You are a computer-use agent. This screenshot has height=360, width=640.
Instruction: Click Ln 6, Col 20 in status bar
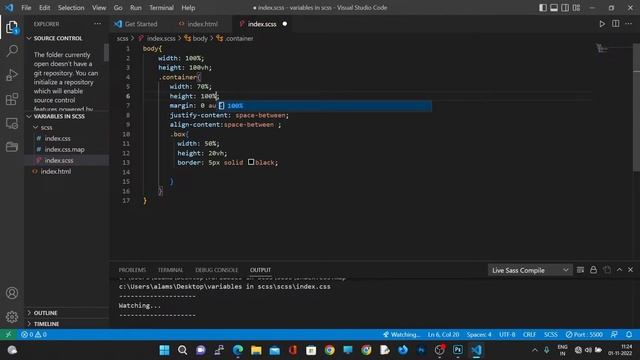(x=443, y=334)
